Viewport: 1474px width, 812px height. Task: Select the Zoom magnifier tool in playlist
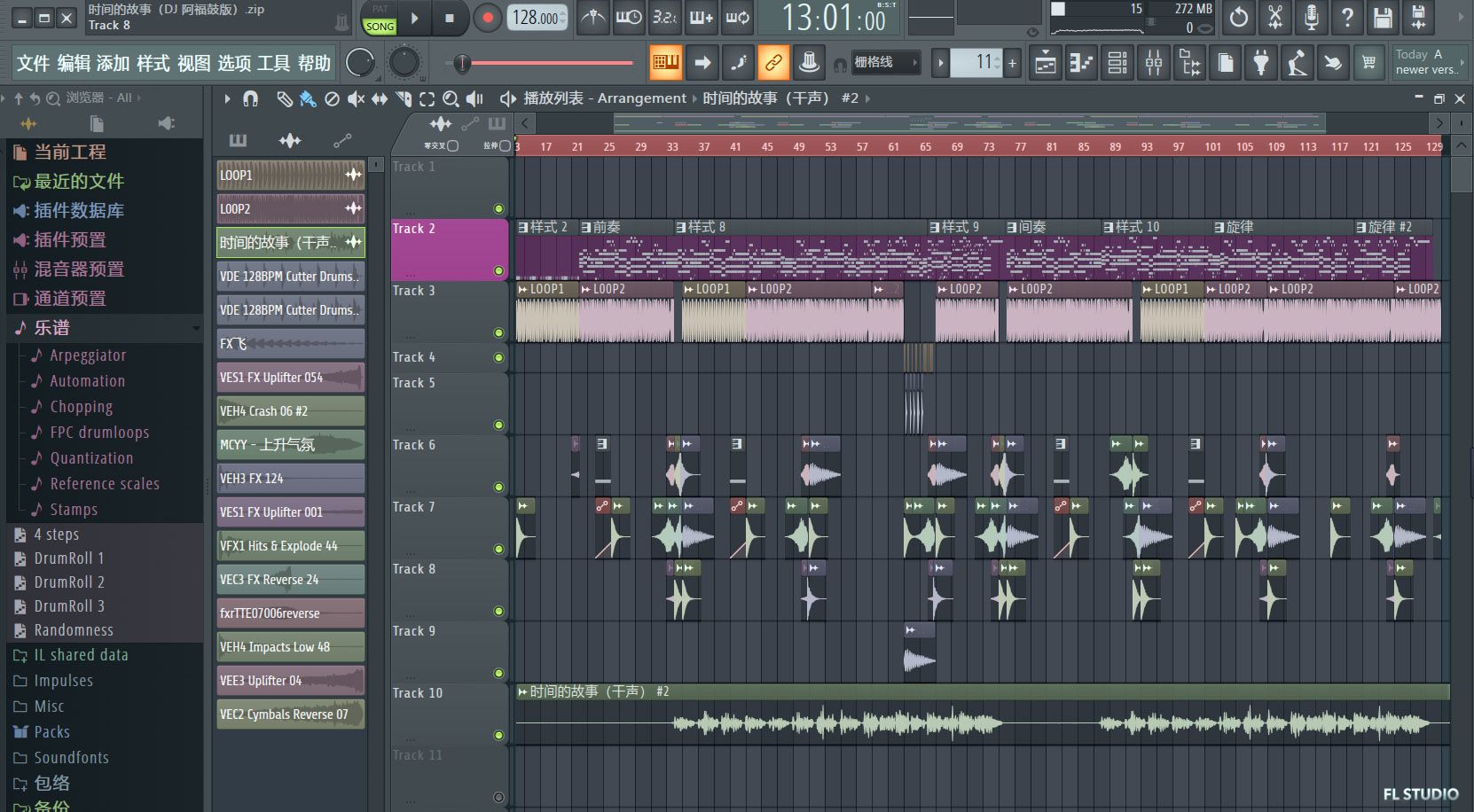(x=451, y=98)
